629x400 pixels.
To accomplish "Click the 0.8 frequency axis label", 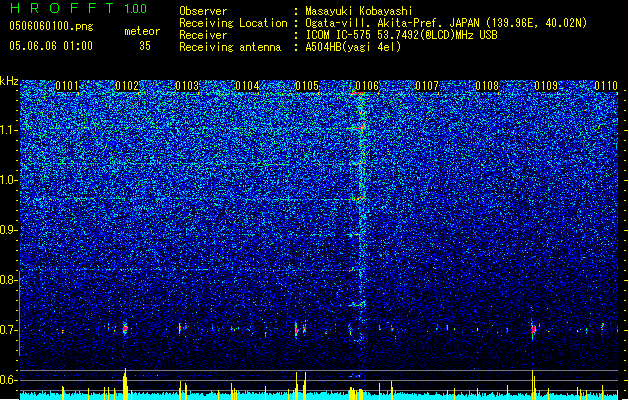I will [8, 280].
